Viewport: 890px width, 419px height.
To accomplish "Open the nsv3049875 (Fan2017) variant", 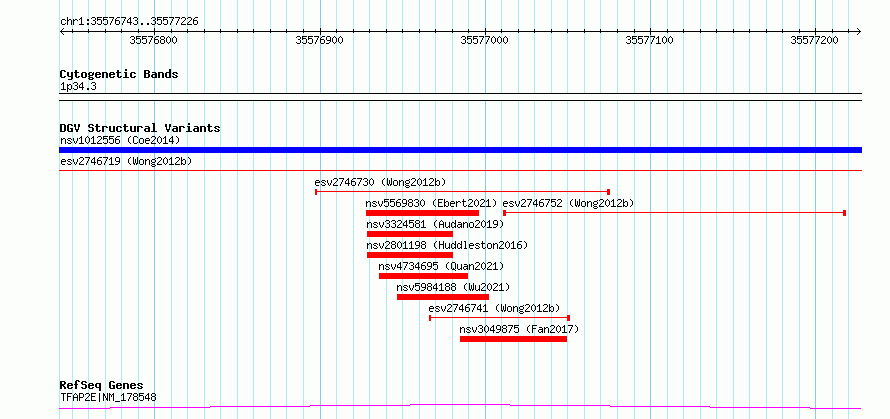I will click(519, 329).
